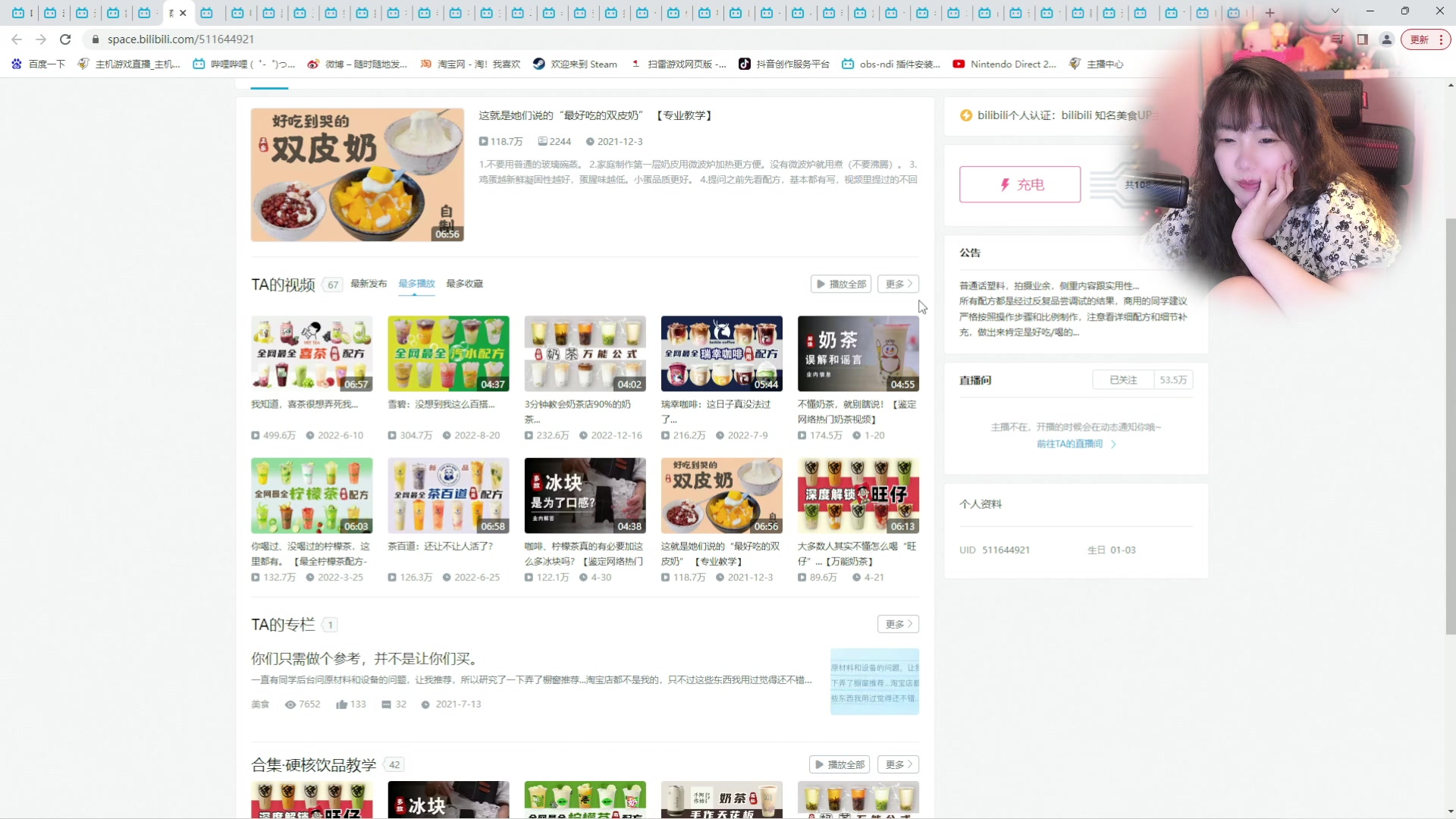The width and height of the screenshot is (1456, 819).
Task: Click the 53.5万 follower count
Action: (1173, 380)
